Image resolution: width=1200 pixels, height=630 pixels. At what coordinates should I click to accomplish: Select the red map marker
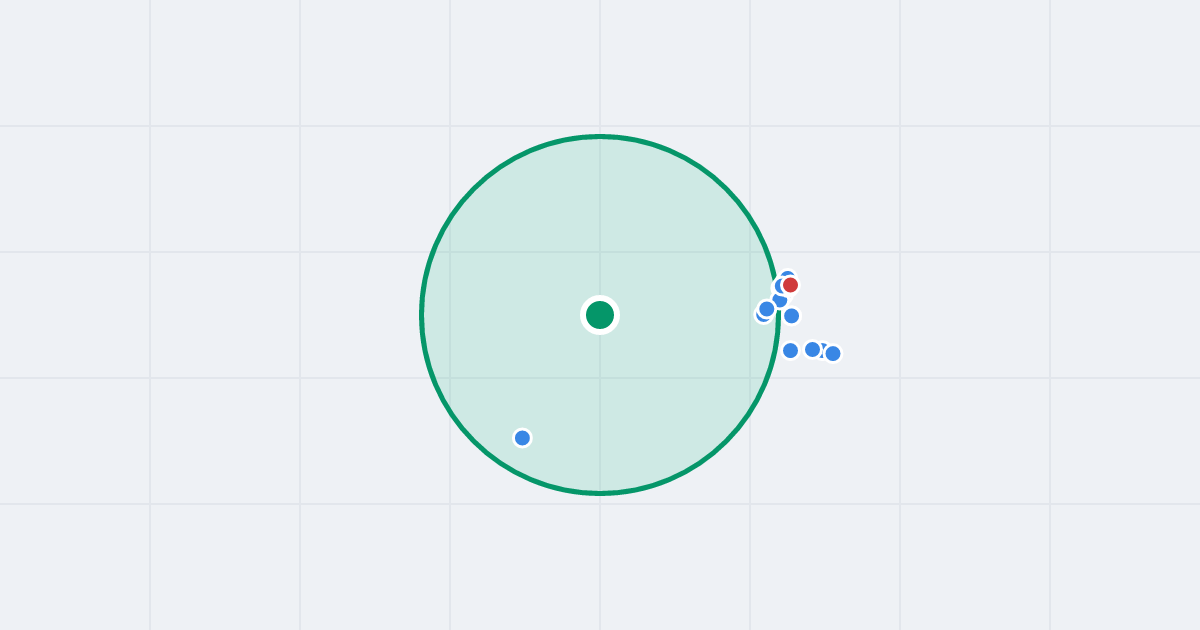tap(790, 285)
